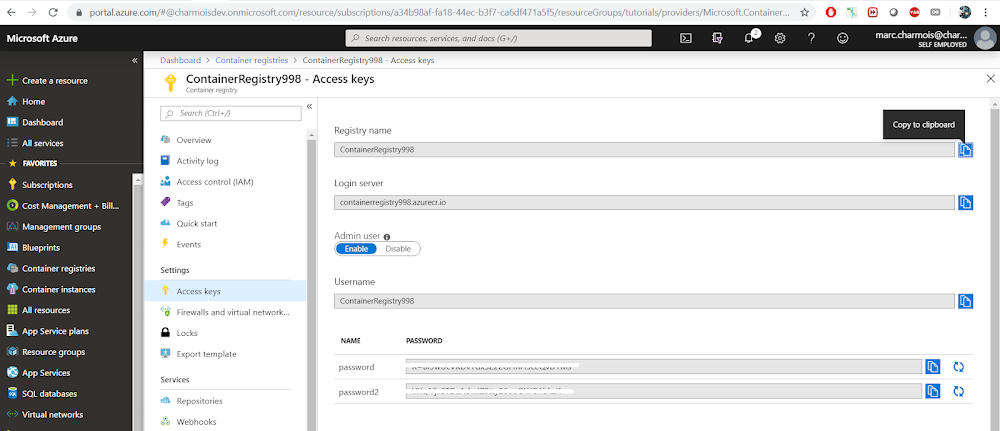This screenshot has width=1000, height=431.
Task: Regenerate password2
Action: click(958, 391)
